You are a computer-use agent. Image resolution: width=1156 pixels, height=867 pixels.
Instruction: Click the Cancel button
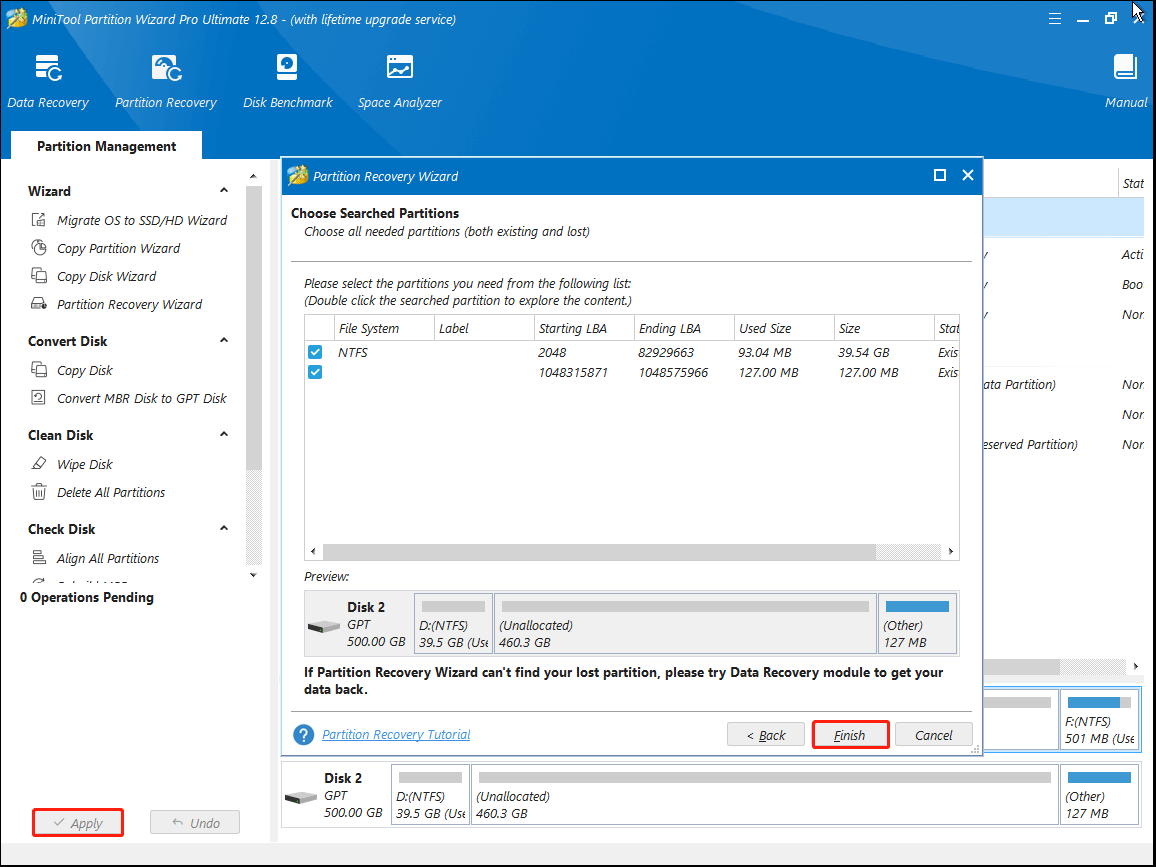[933, 735]
